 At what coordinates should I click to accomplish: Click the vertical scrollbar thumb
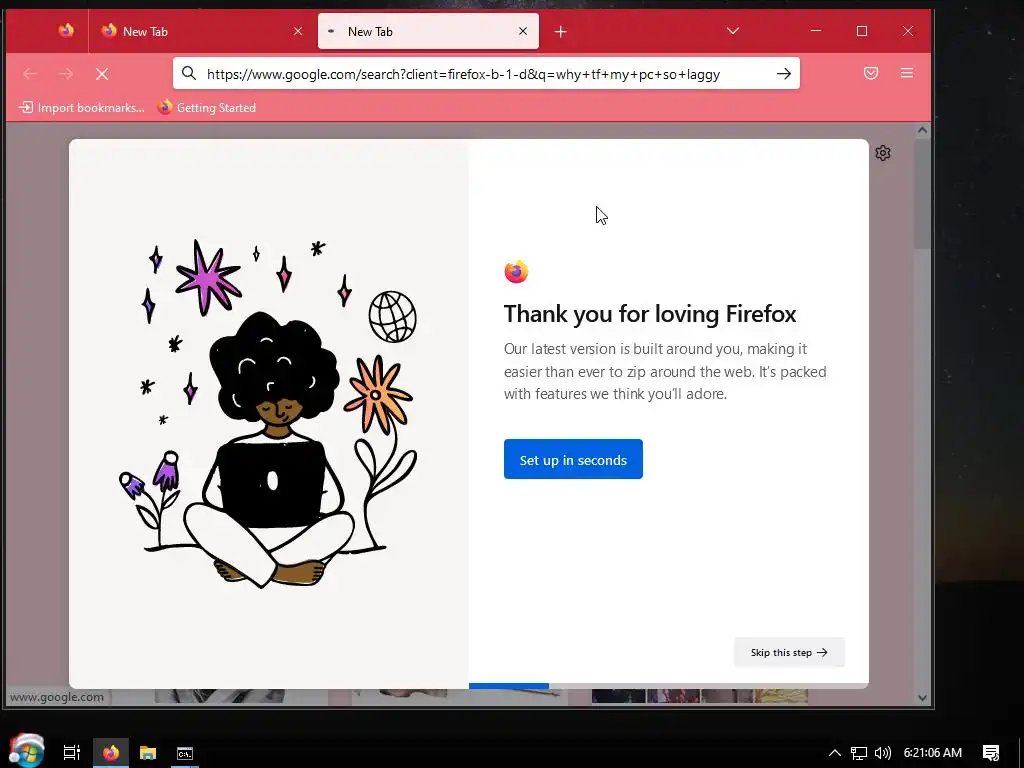921,194
